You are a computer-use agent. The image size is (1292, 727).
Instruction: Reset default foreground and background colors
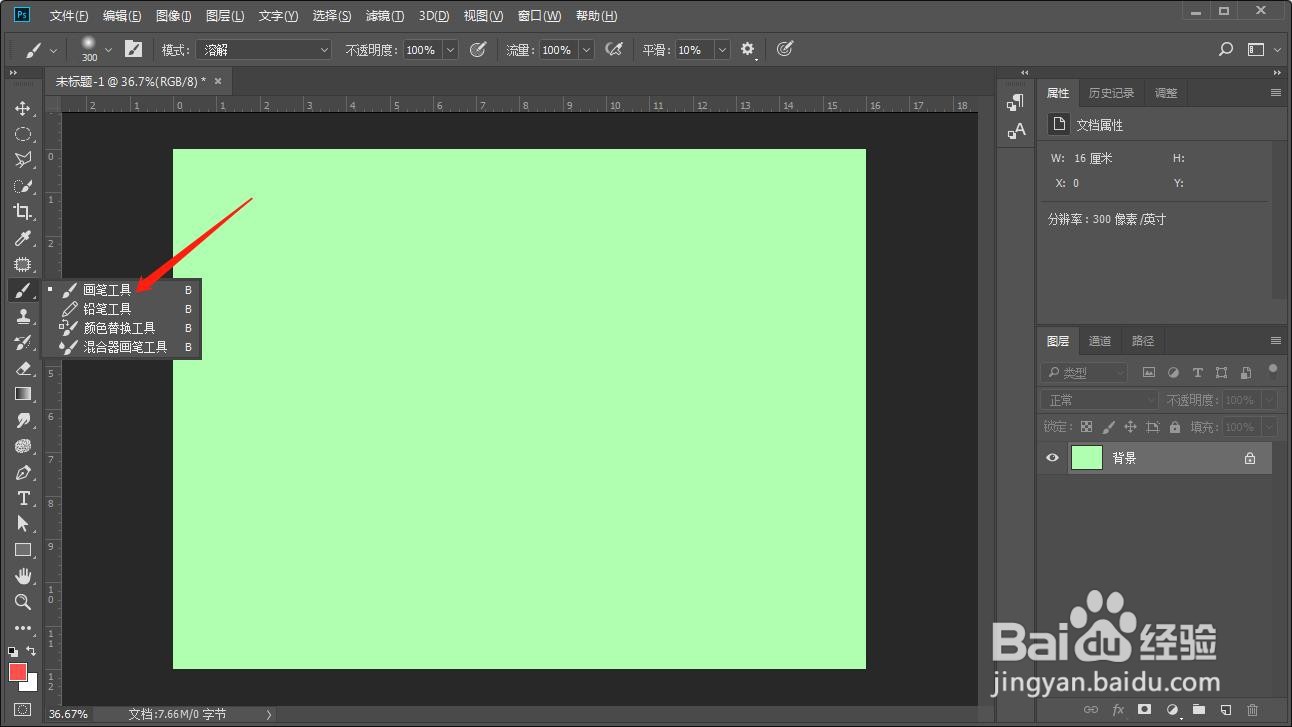tap(13, 651)
